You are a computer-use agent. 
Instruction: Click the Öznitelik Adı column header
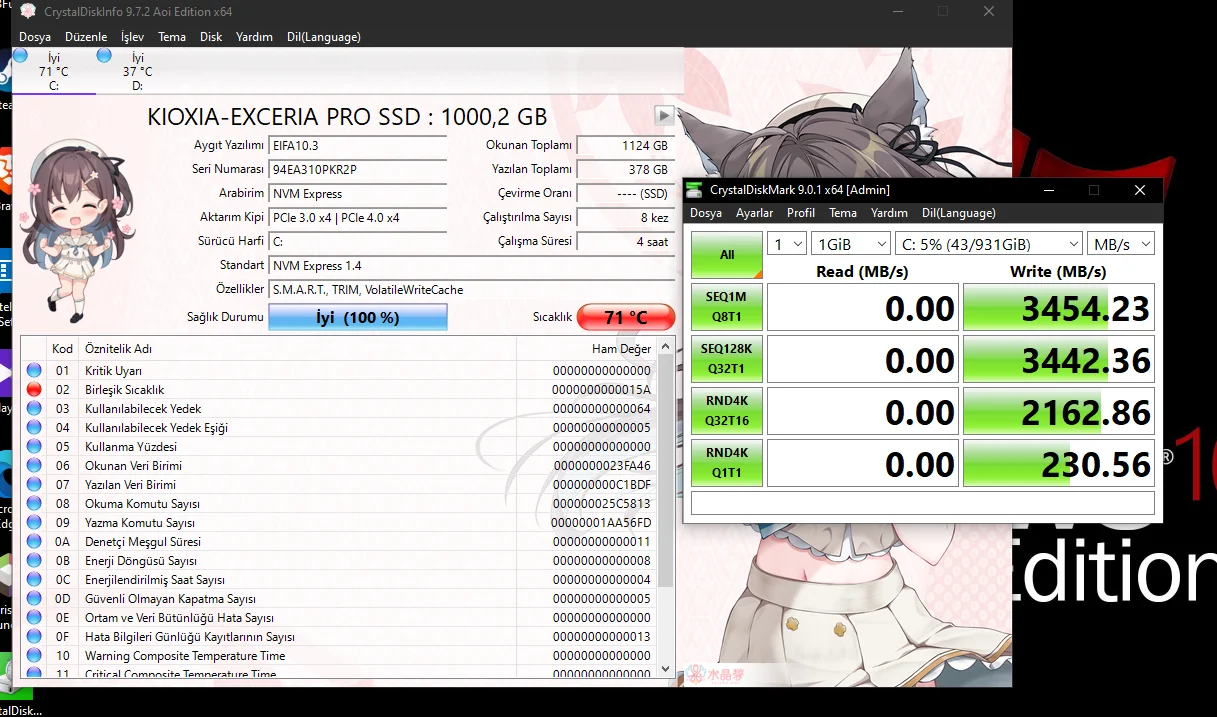pos(298,349)
